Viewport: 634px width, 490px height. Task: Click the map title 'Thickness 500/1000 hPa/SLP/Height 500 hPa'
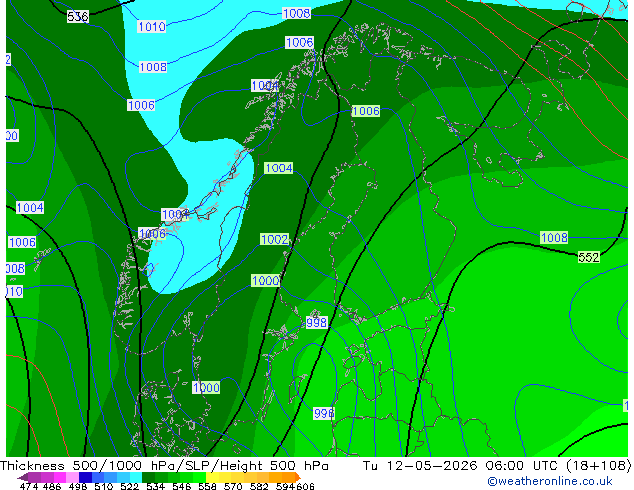[164, 466]
